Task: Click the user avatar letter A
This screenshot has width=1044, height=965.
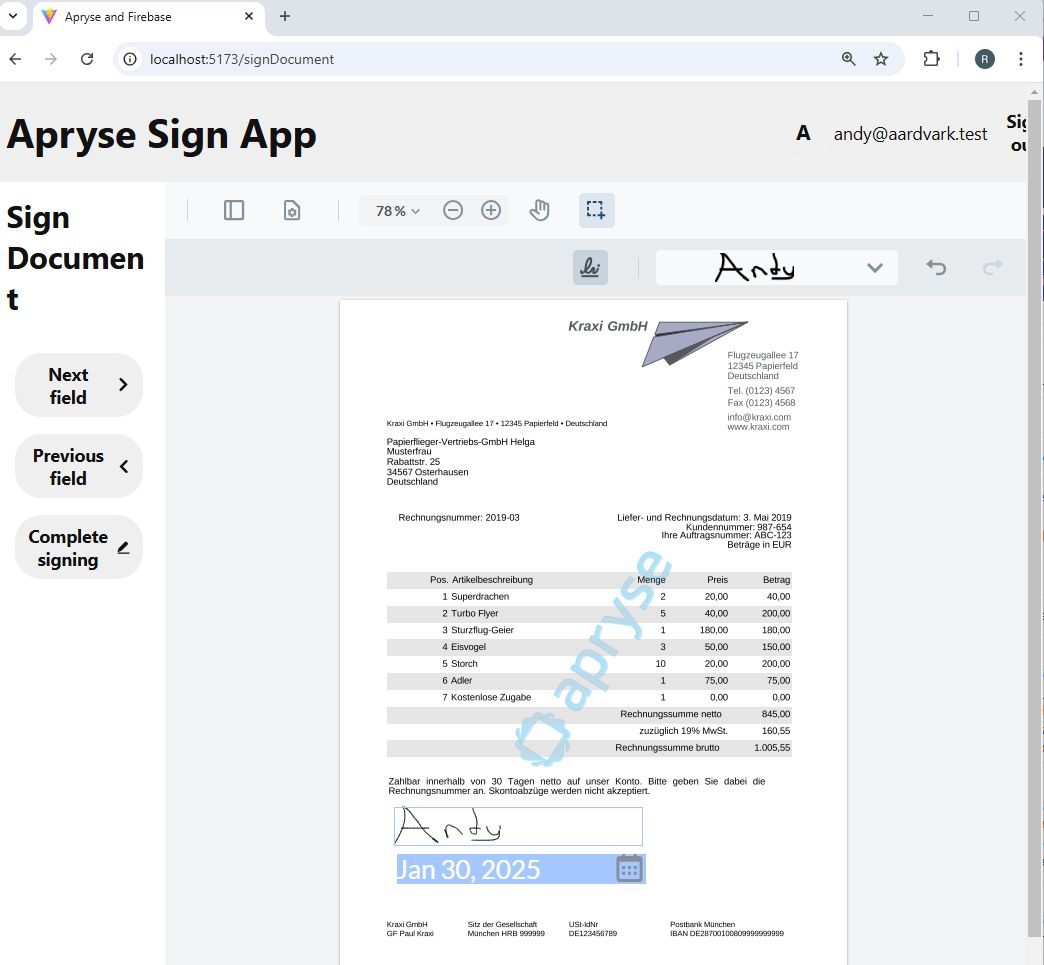Action: tap(803, 134)
